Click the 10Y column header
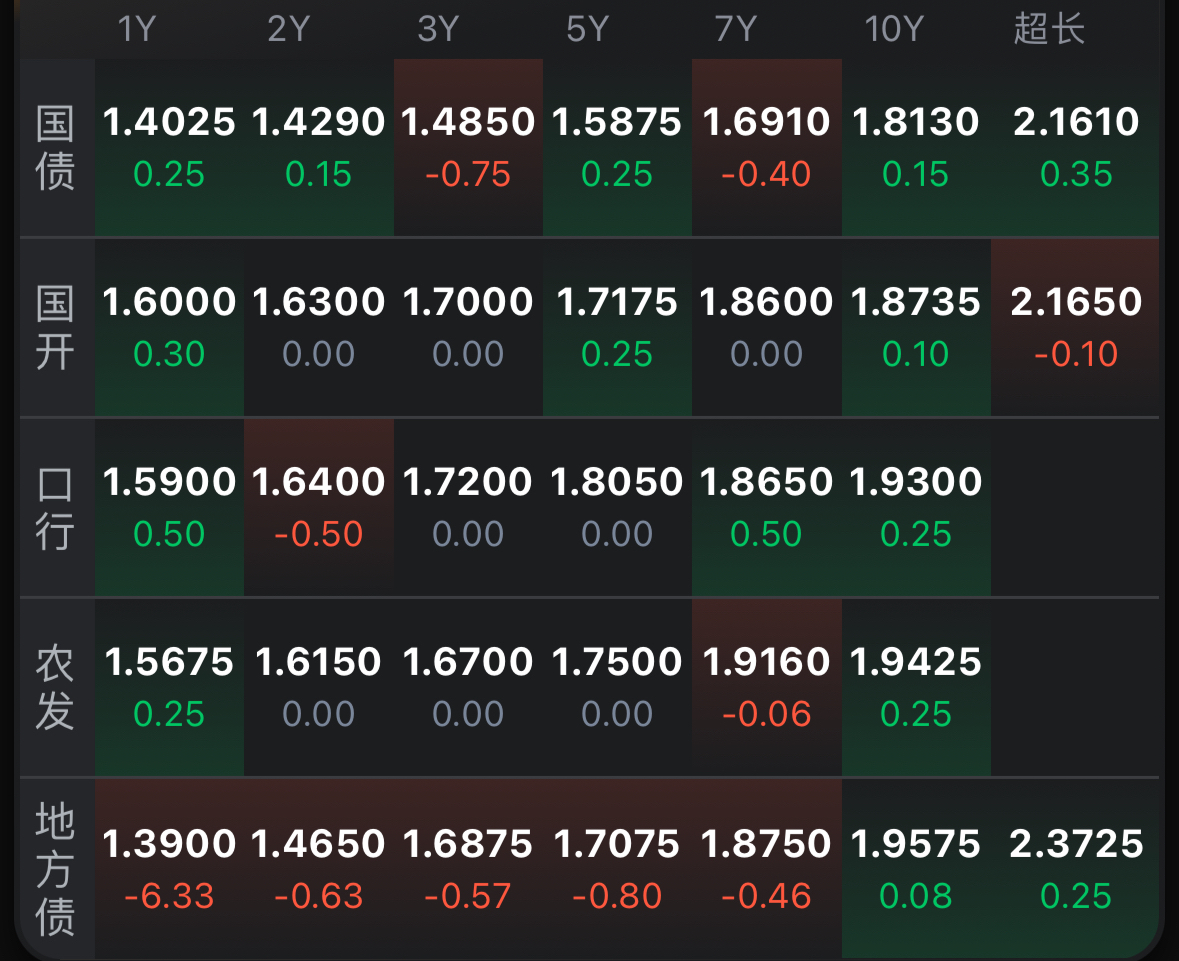The width and height of the screenshot is (1179, 961). [893, 29]
